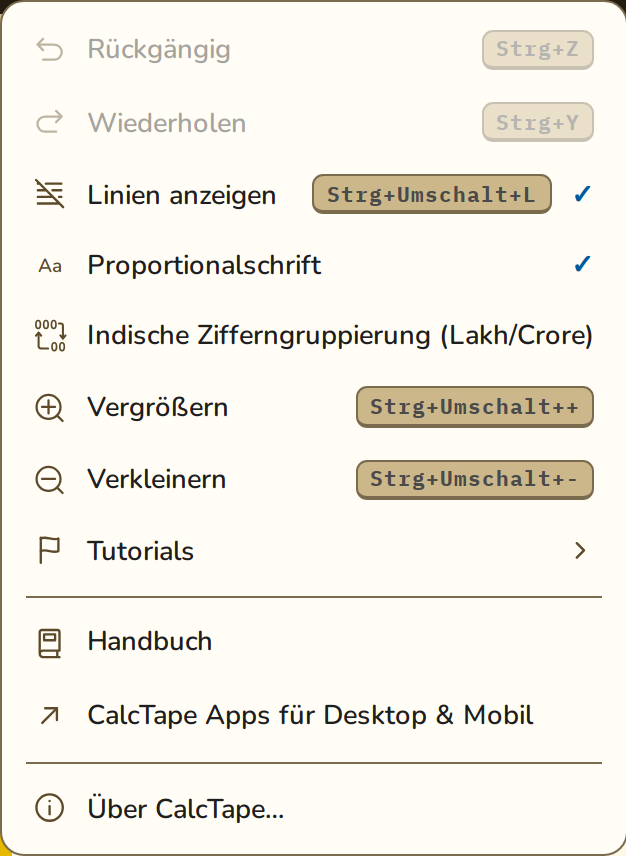Open the Tutorials menu entry
This screenshot has width=626, height=856.
(313, 550)
